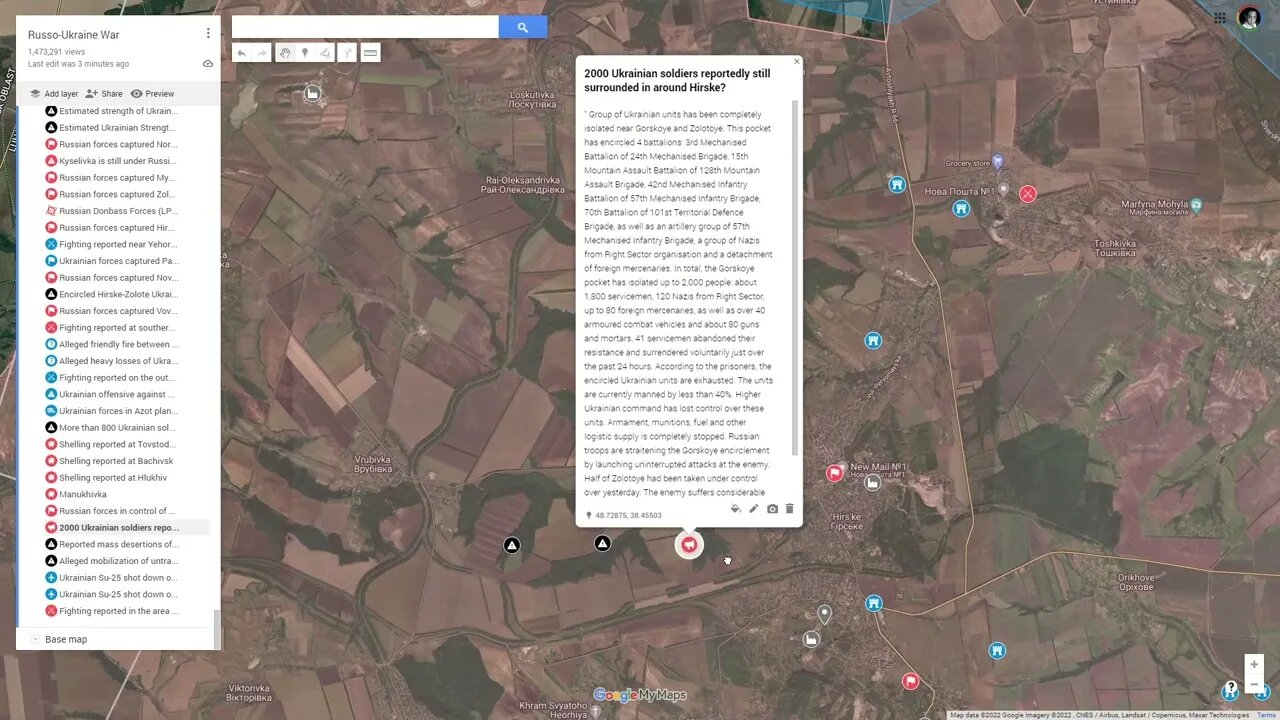Select the Draw a line tool

pos(325,53)
